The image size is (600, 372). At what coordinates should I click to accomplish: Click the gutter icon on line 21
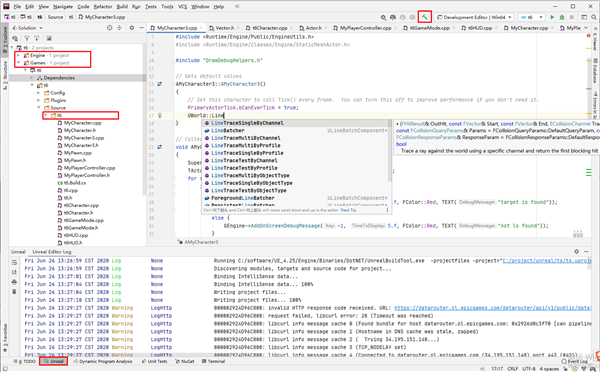(160, 147)
